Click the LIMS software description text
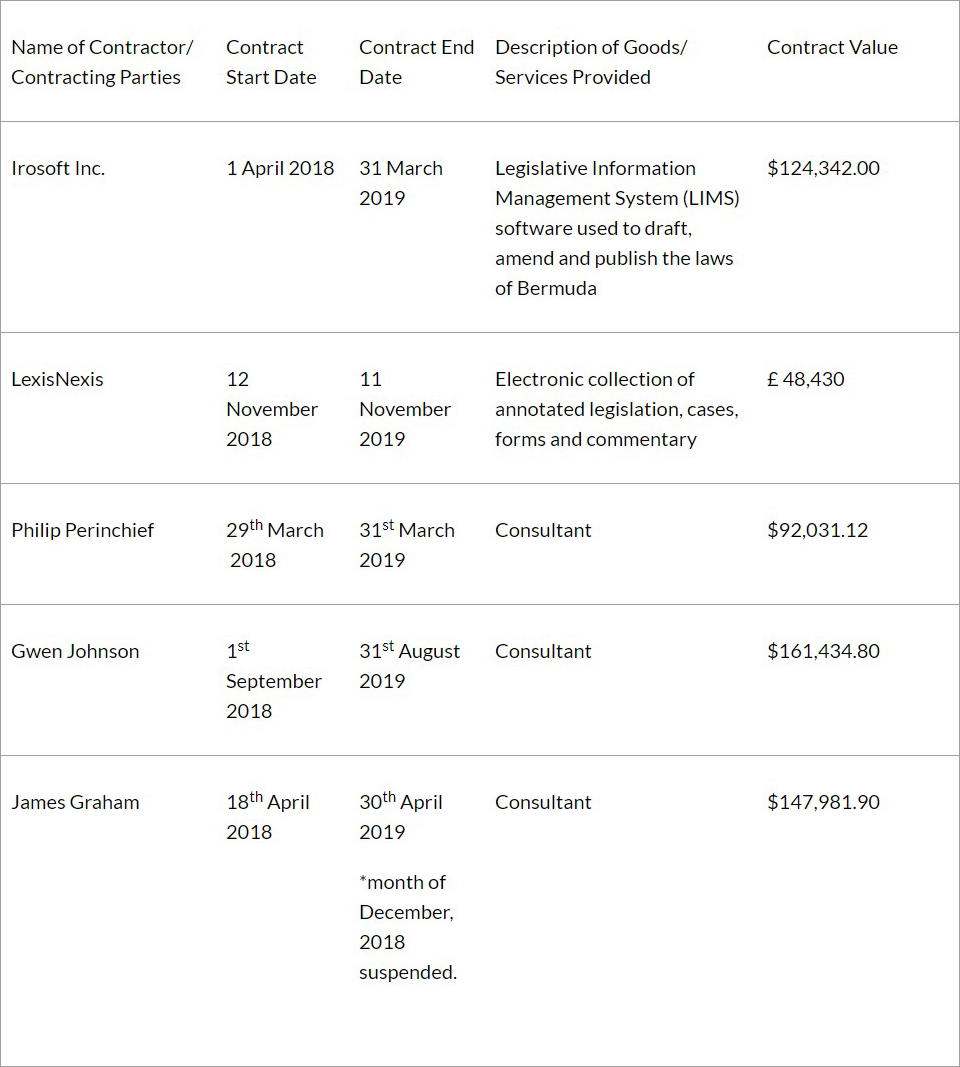The image size is (960, 1067). [617, 228]
